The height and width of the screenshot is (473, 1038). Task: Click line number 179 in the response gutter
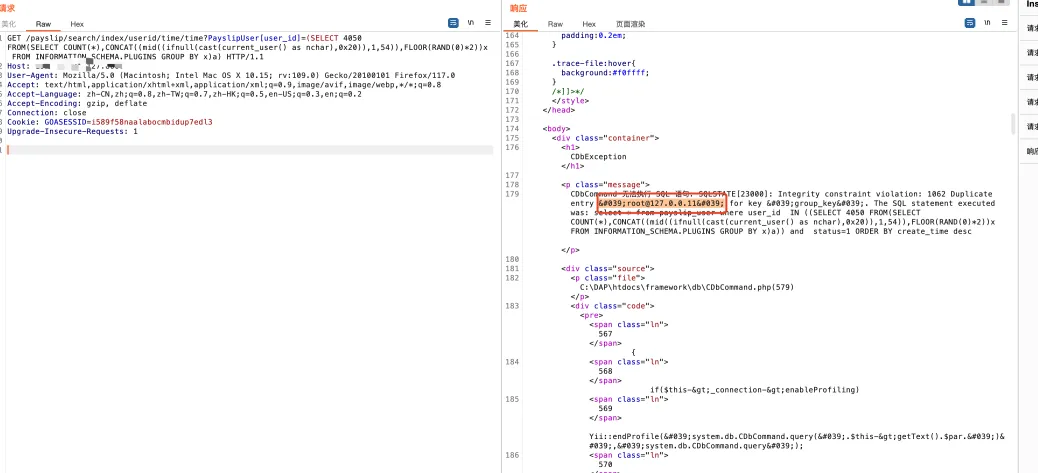coord(512,194)
